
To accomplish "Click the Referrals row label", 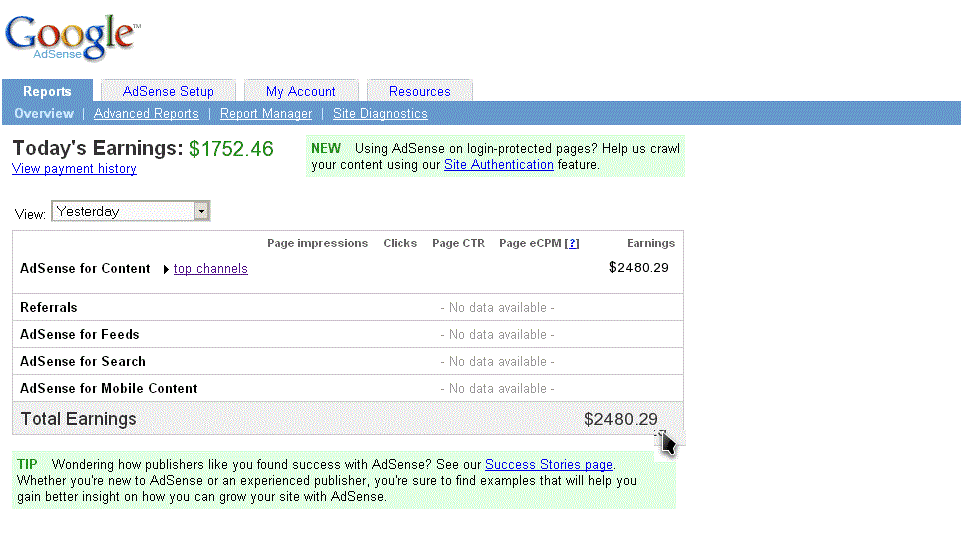I will (x=49, y=308).
